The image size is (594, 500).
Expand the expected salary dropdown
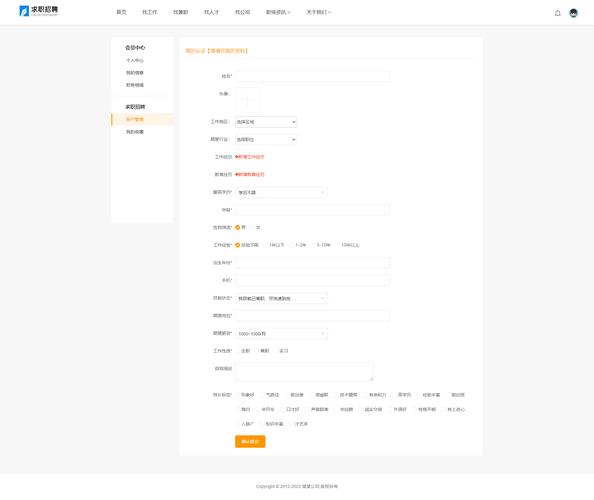[x=281, y=334]
